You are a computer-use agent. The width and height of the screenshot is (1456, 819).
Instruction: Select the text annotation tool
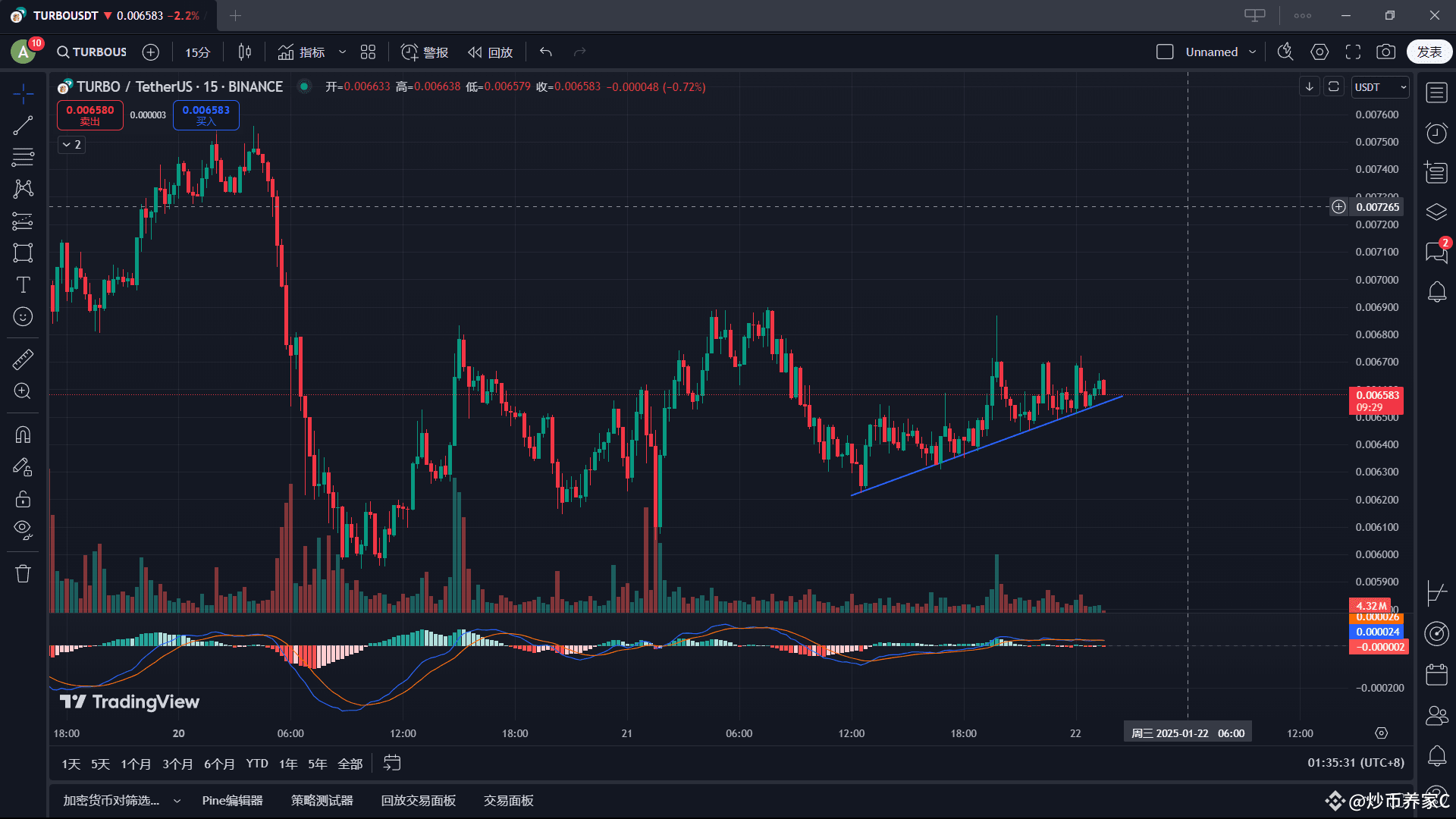23,284
